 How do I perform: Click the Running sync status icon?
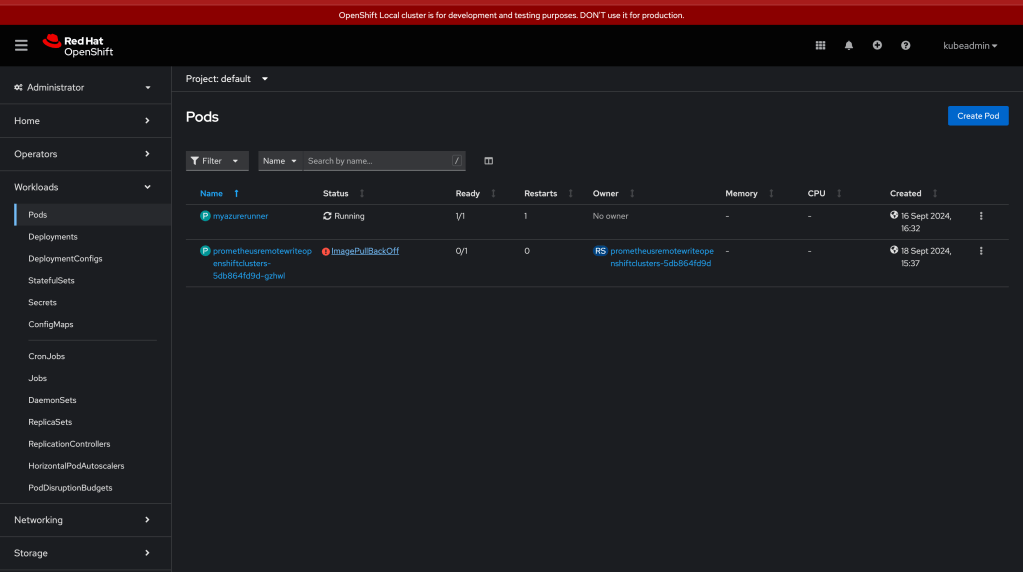click(x=327, y=216)
